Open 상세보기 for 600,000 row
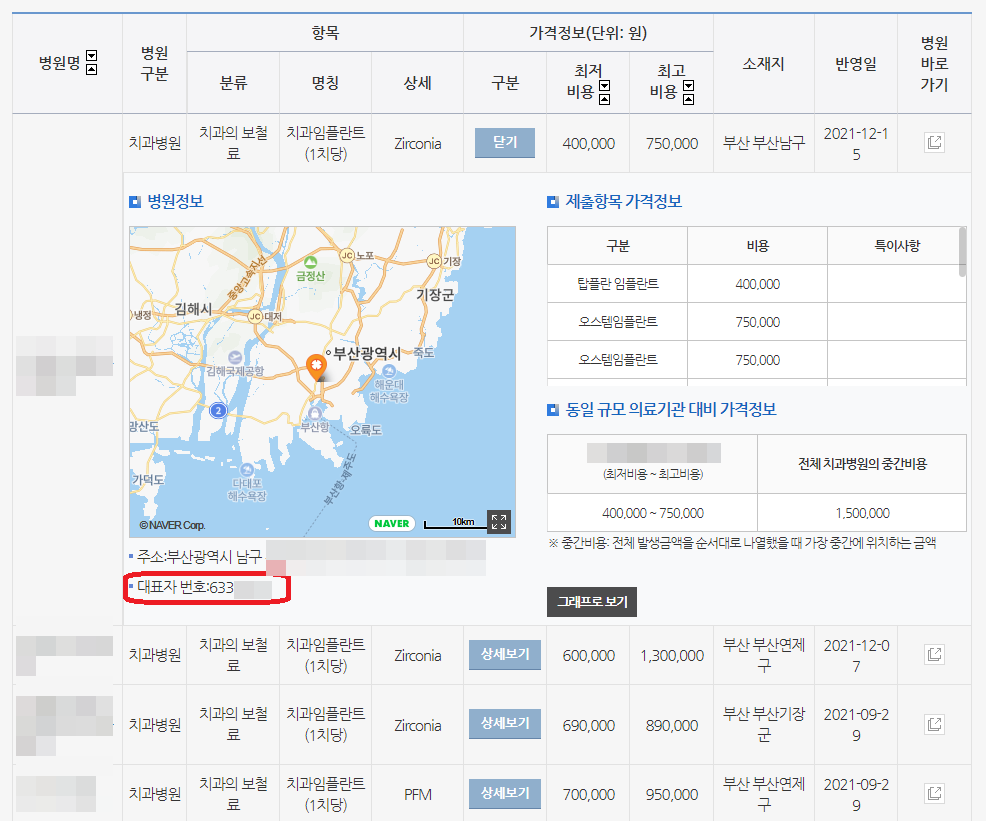Image resolution: width=986 pixels, height=822 pixels. pyautogui.click(x=505, y=655)
